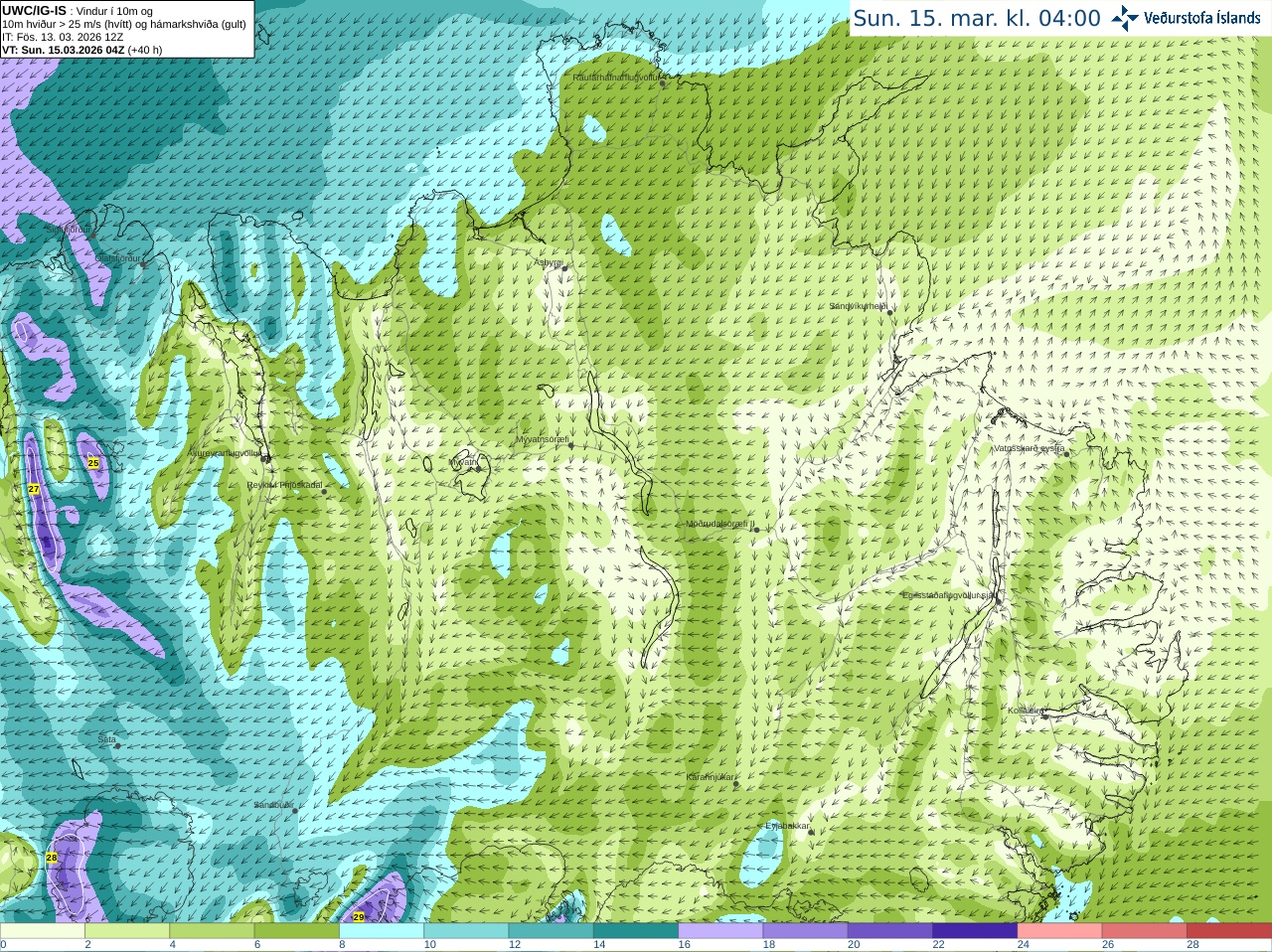Click the 10–12 m/s legend swatch
The width and height of the screenshot is (1272, 952).
pos(466,931)
